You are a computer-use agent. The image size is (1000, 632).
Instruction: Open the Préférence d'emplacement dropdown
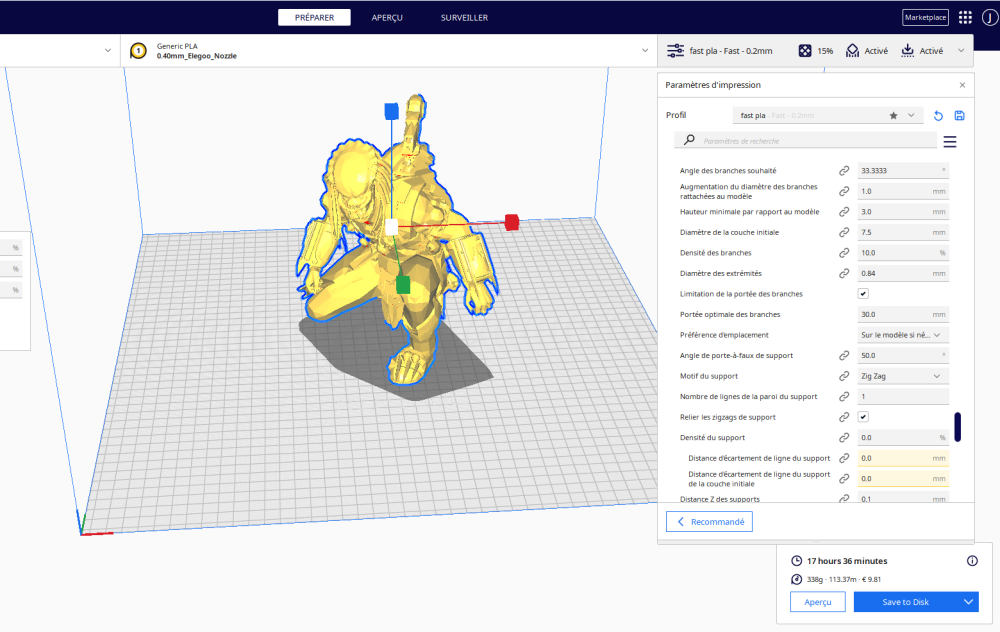click(903, 335)
